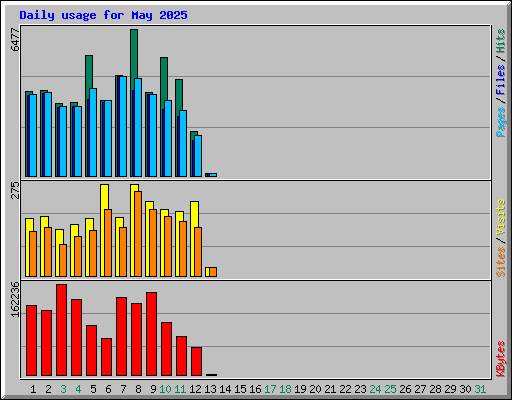Viewport: 512px width, 400px height.
Task: Click day 13 on the x-axis
Action: pos(210,389)
